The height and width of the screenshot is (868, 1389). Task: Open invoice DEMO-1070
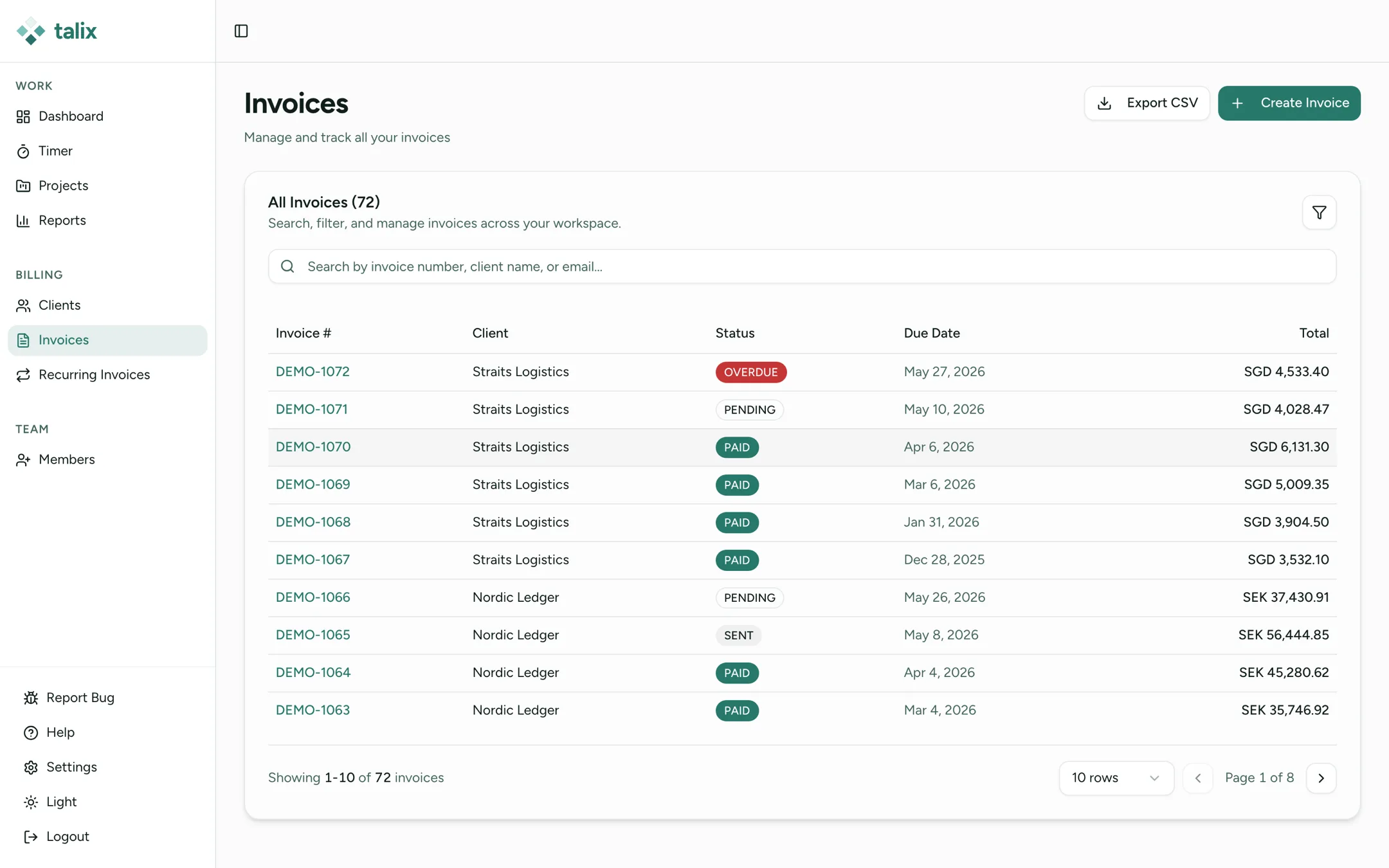[313, 447]
